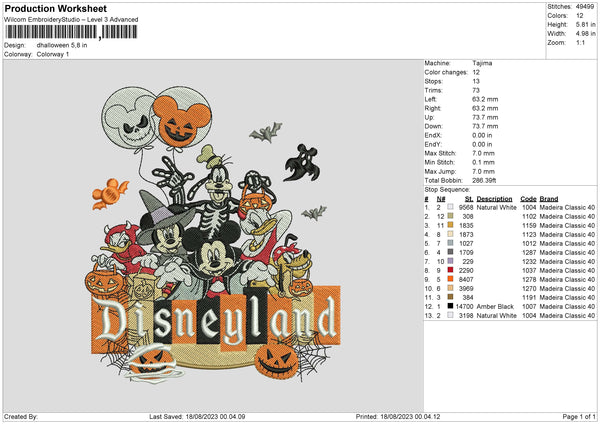Viewport: 600px width, 424px height.
Task: Click the blue-gray swatch with code 1012
Action: tap(450, 243)
